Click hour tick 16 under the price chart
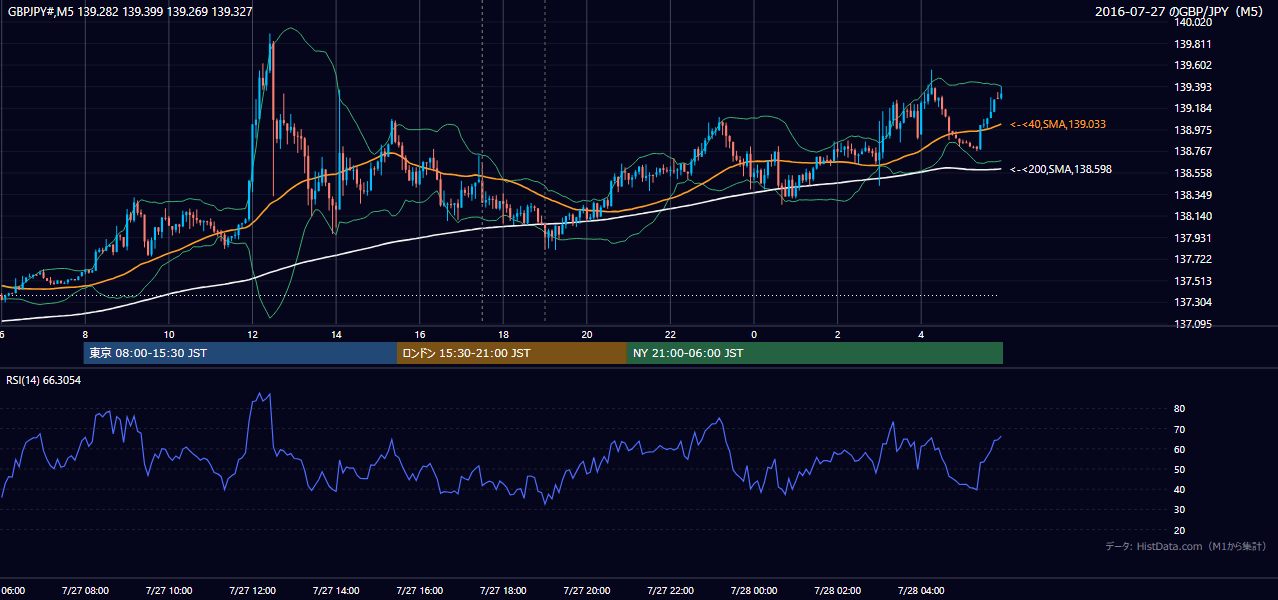 (420, 334)
